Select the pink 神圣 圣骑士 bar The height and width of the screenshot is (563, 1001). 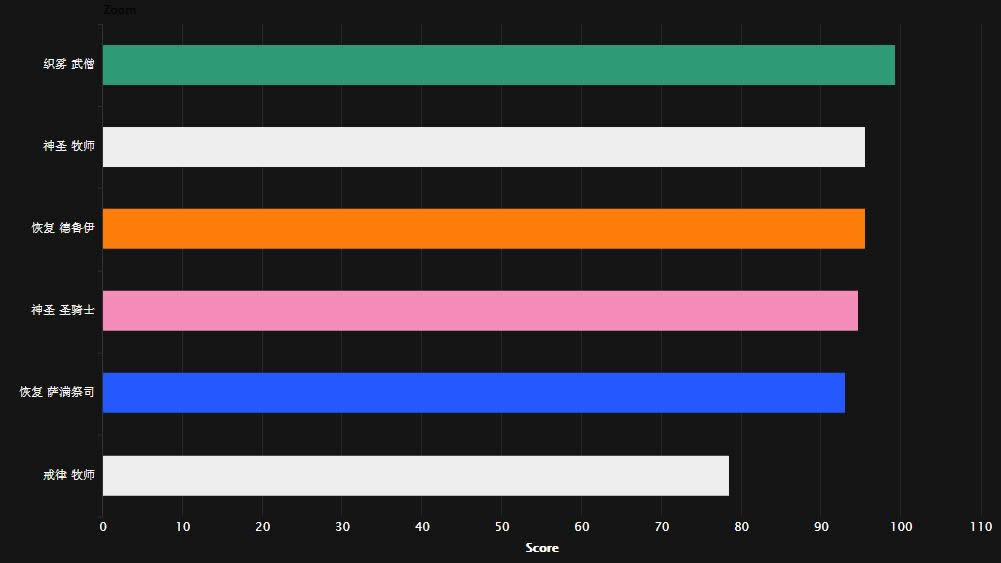click(x=480, y=311)
